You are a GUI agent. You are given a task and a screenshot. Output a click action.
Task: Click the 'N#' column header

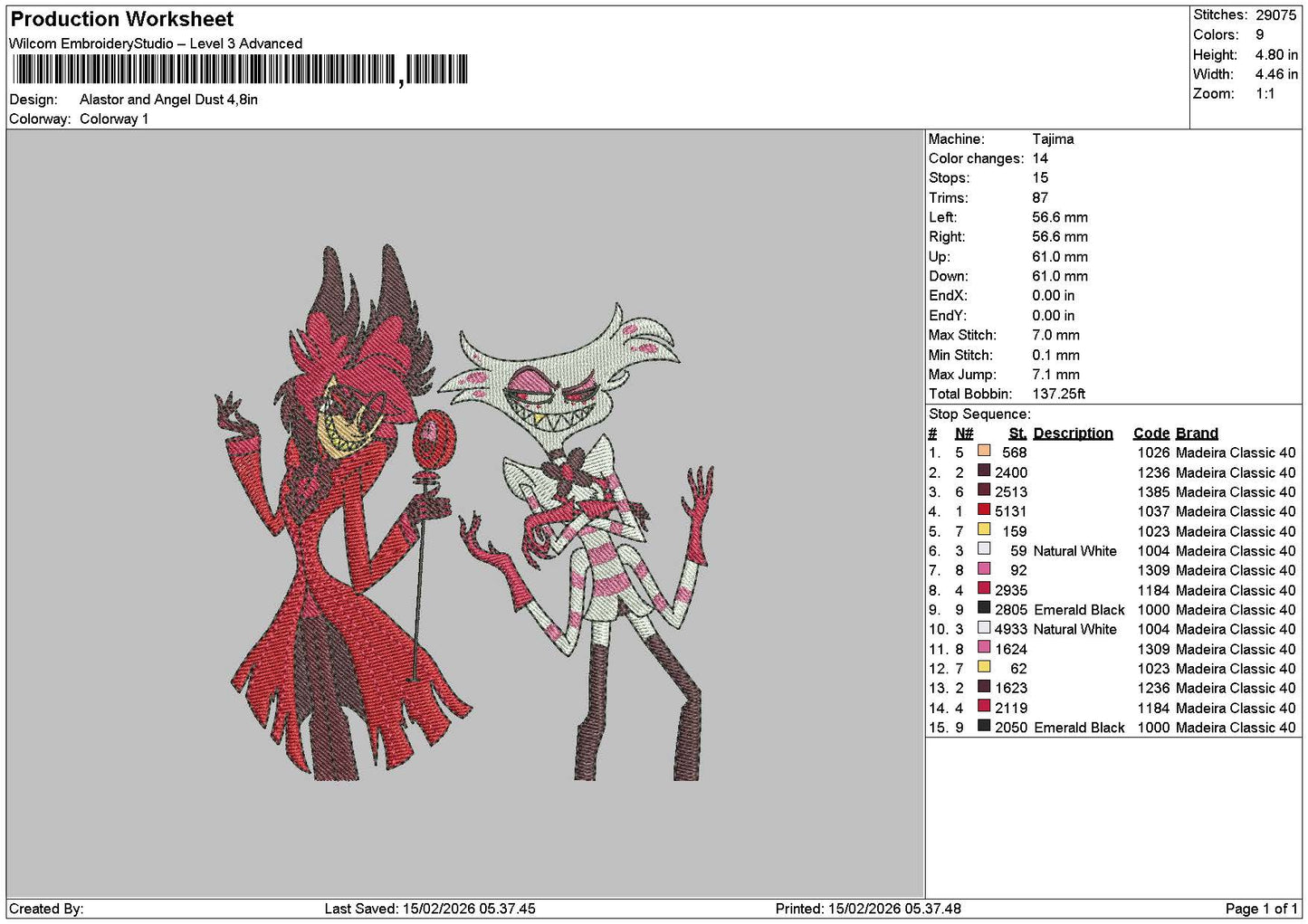pos(964,433)
